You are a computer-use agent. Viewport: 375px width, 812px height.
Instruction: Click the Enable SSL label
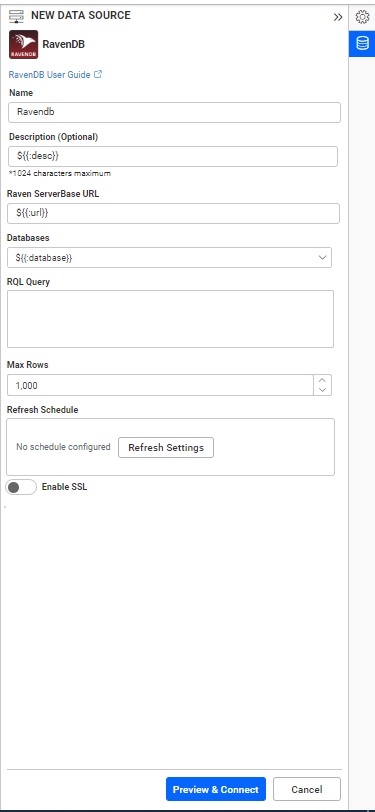click(64, 487)
